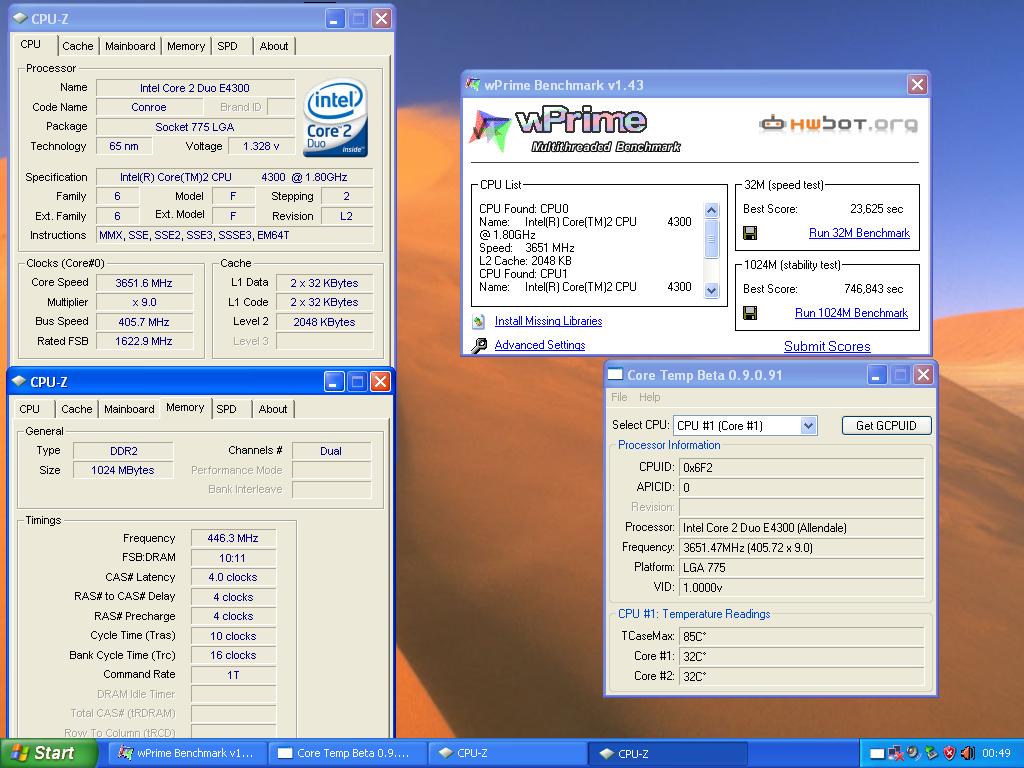Click the Command Rate value 1T
The image size is (1024, 768).
tap(233, 675)
